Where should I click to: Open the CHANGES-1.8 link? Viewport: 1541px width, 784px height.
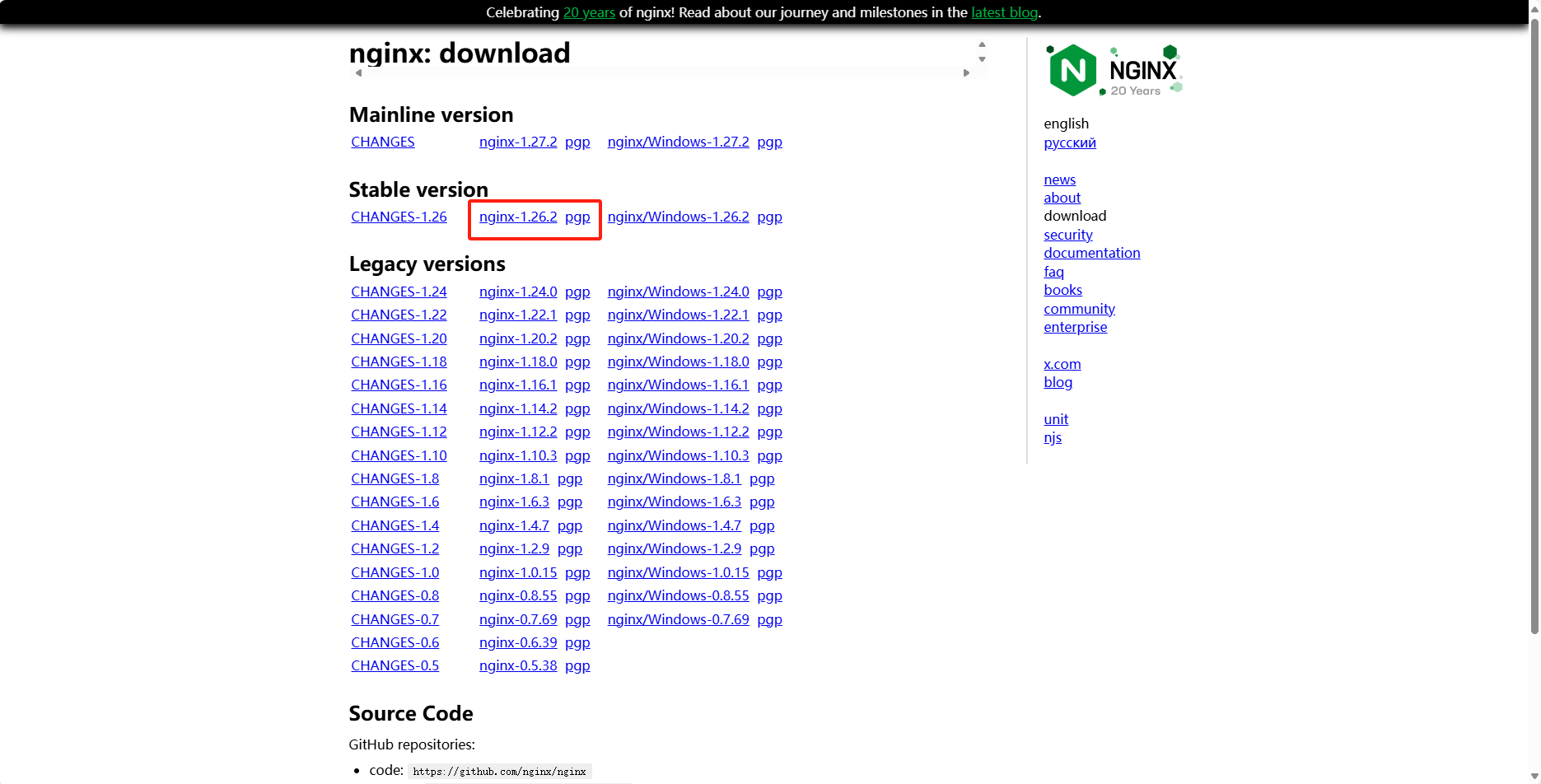tap(395, 478)
